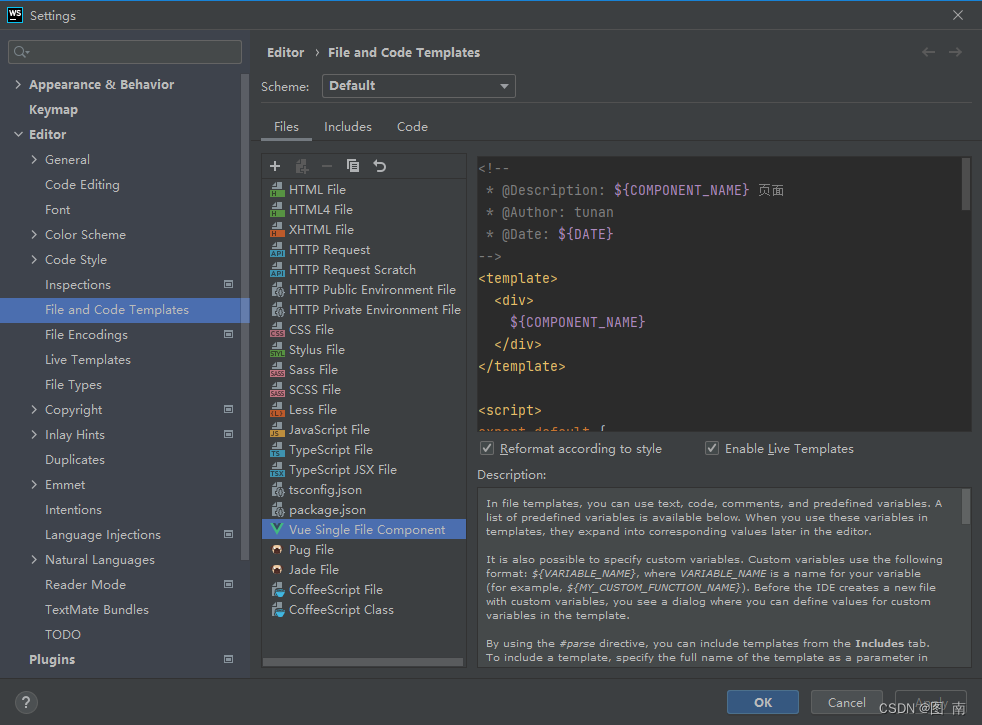This screenshot has width=982, height=725.
Task: Switch to the Includes tab
Action: point(348,127)
